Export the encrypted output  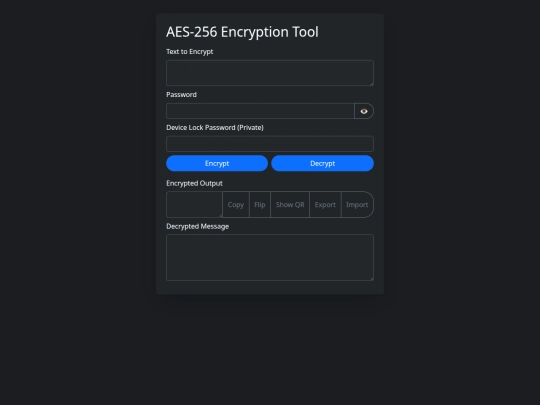325,205
